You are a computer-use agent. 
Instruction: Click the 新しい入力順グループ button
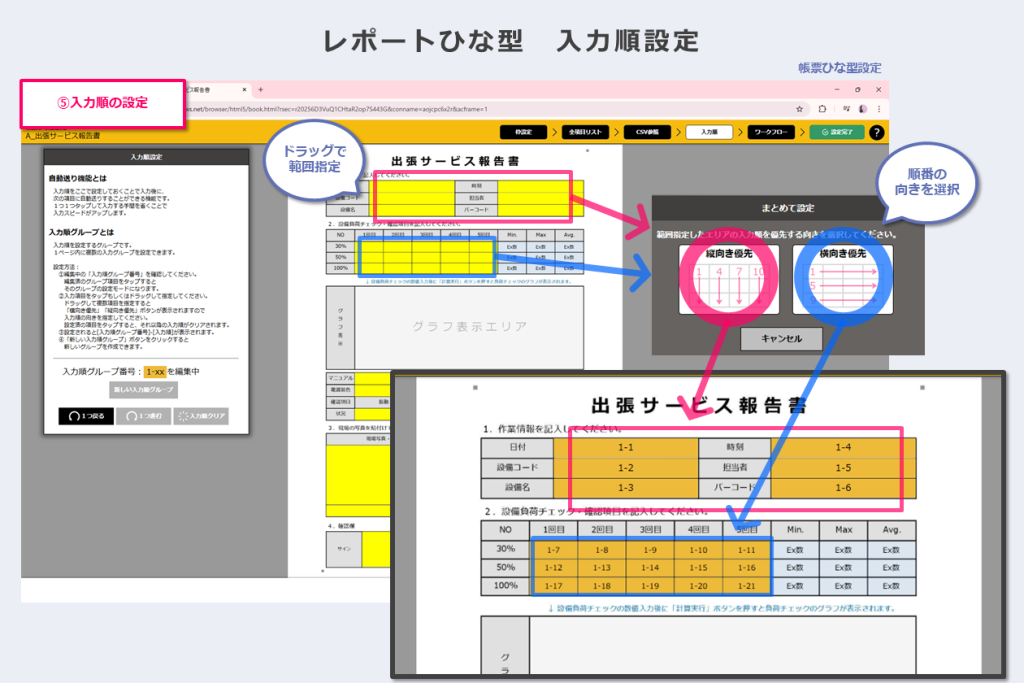click(143, 390)
